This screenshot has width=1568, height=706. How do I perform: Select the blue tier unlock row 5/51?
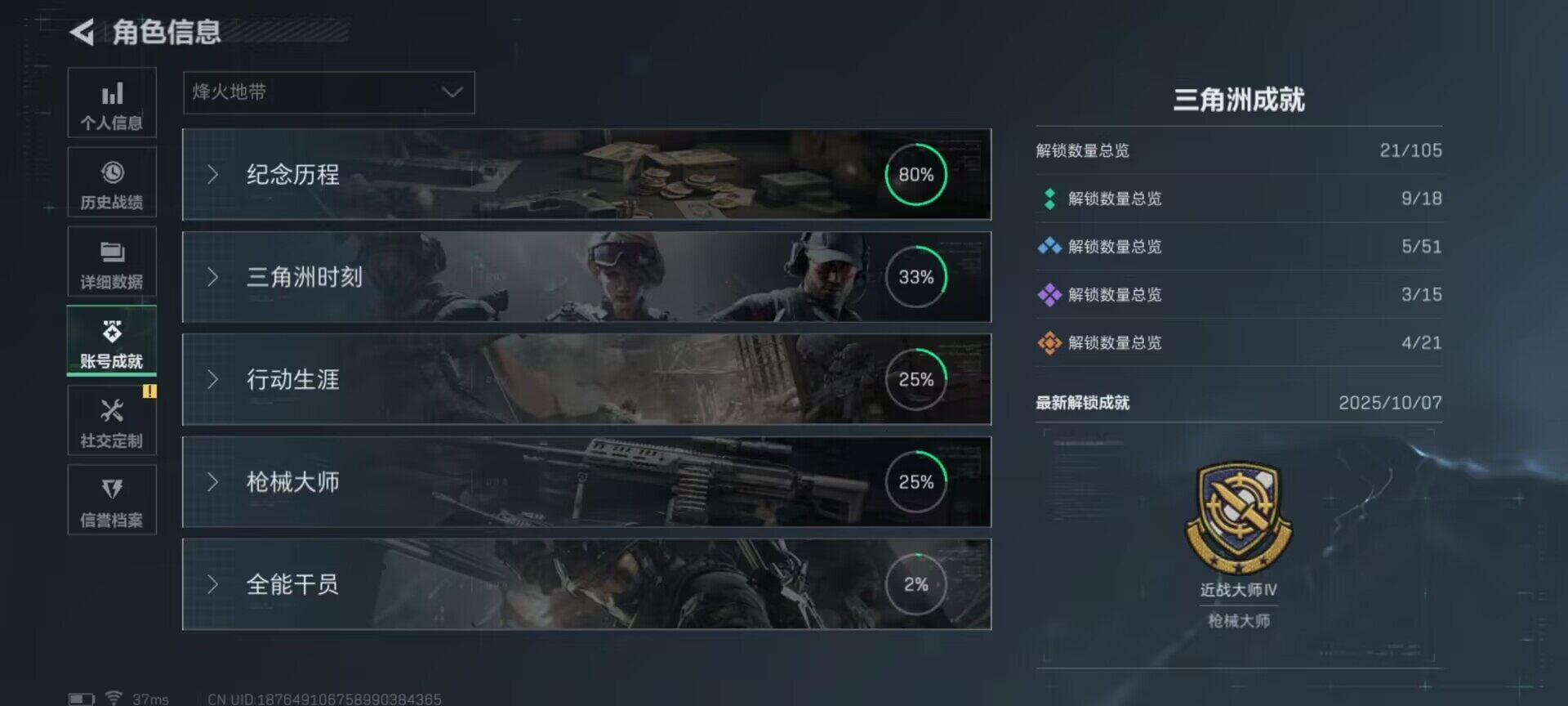(x=1239, y=247)
